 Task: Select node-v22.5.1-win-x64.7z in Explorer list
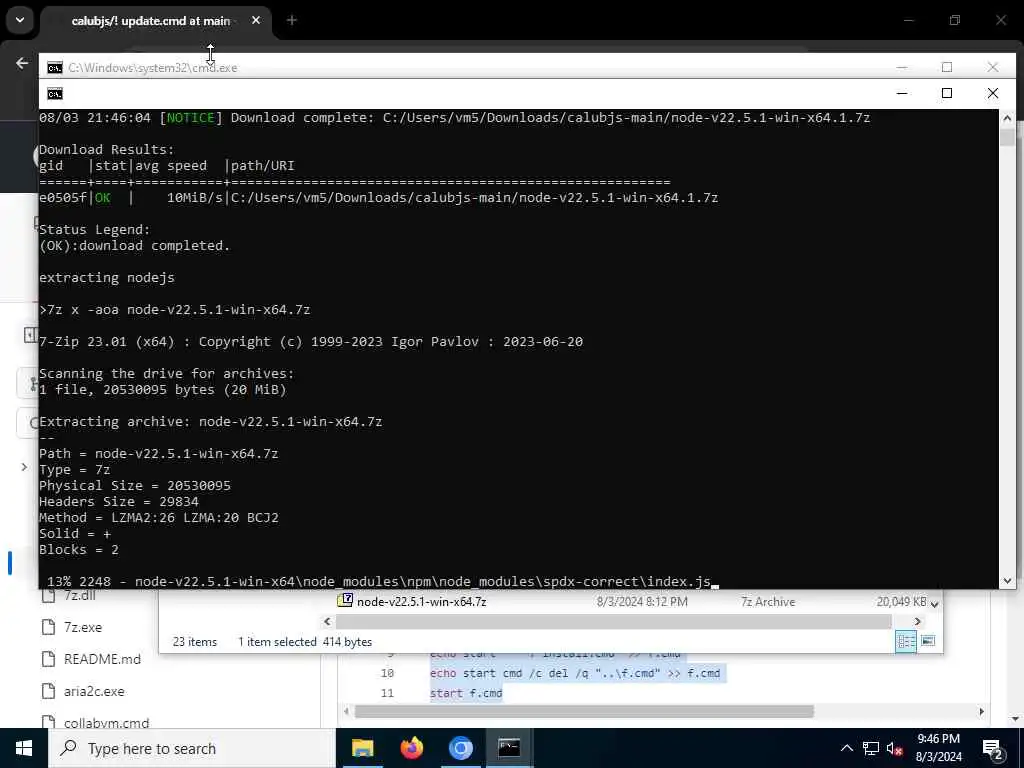(x=421, y=602)
